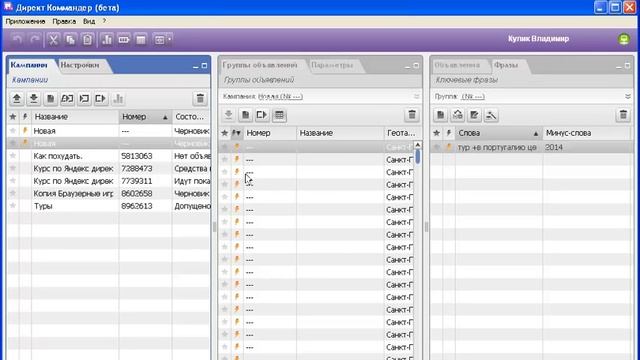Open statistics bar chart in the purple toolbar
Screen dimensions: 640x360
(107, 40)
